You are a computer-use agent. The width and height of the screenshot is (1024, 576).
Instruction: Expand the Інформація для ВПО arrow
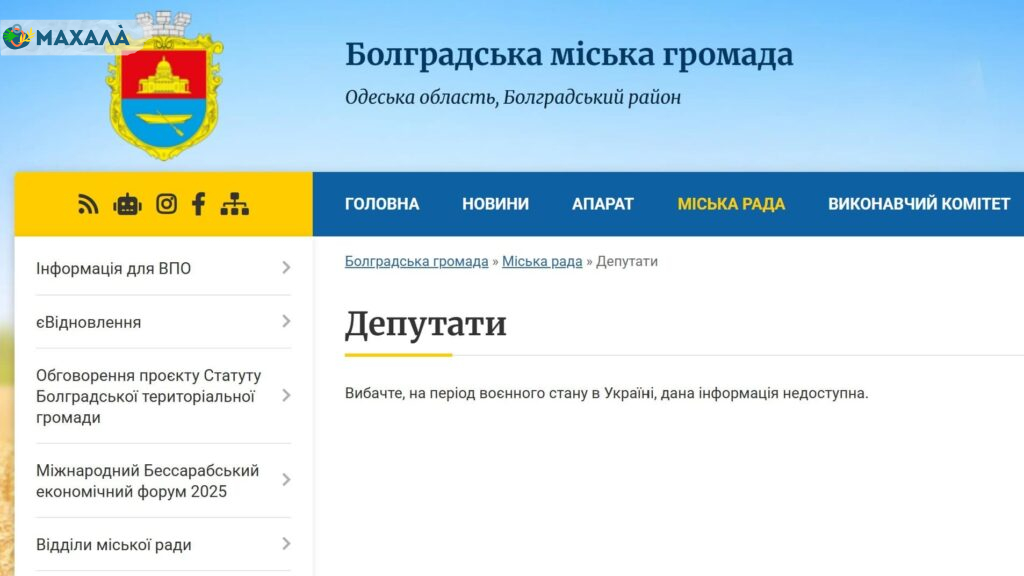286,268
